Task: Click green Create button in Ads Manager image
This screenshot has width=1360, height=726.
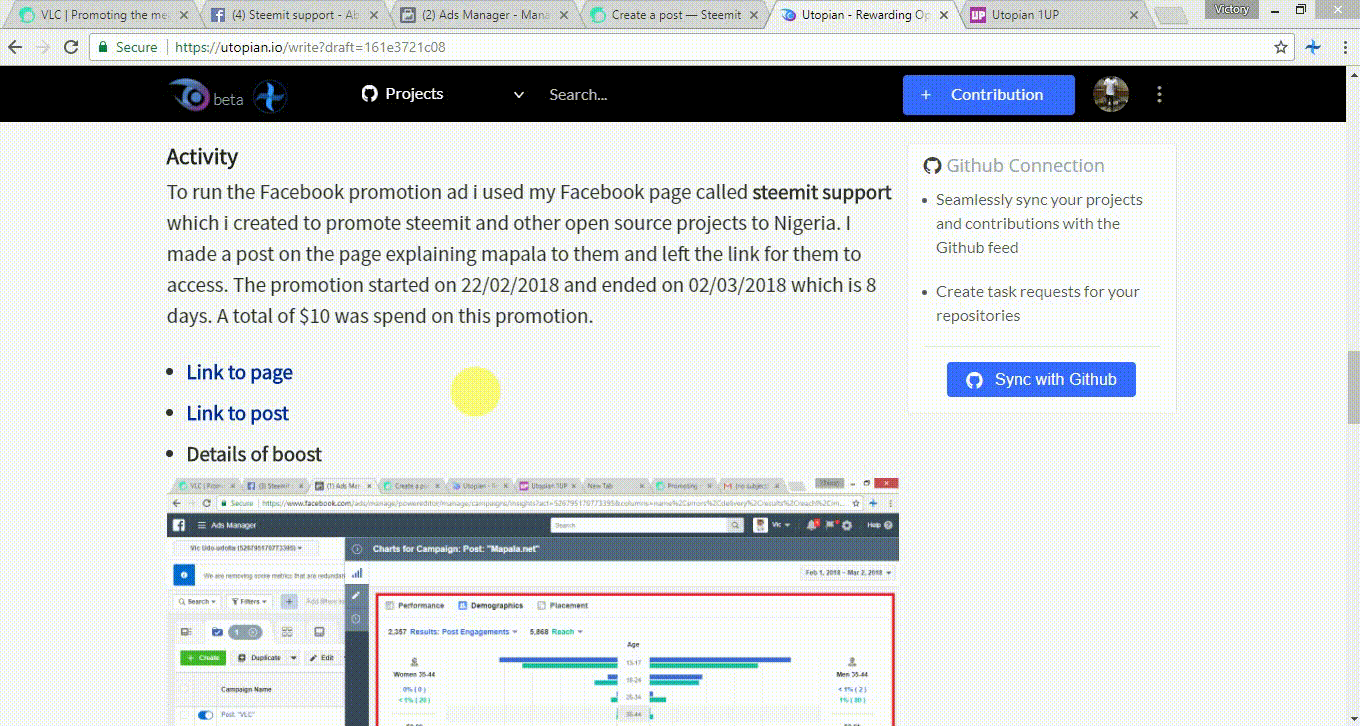Action: click(x=203, y=657)
